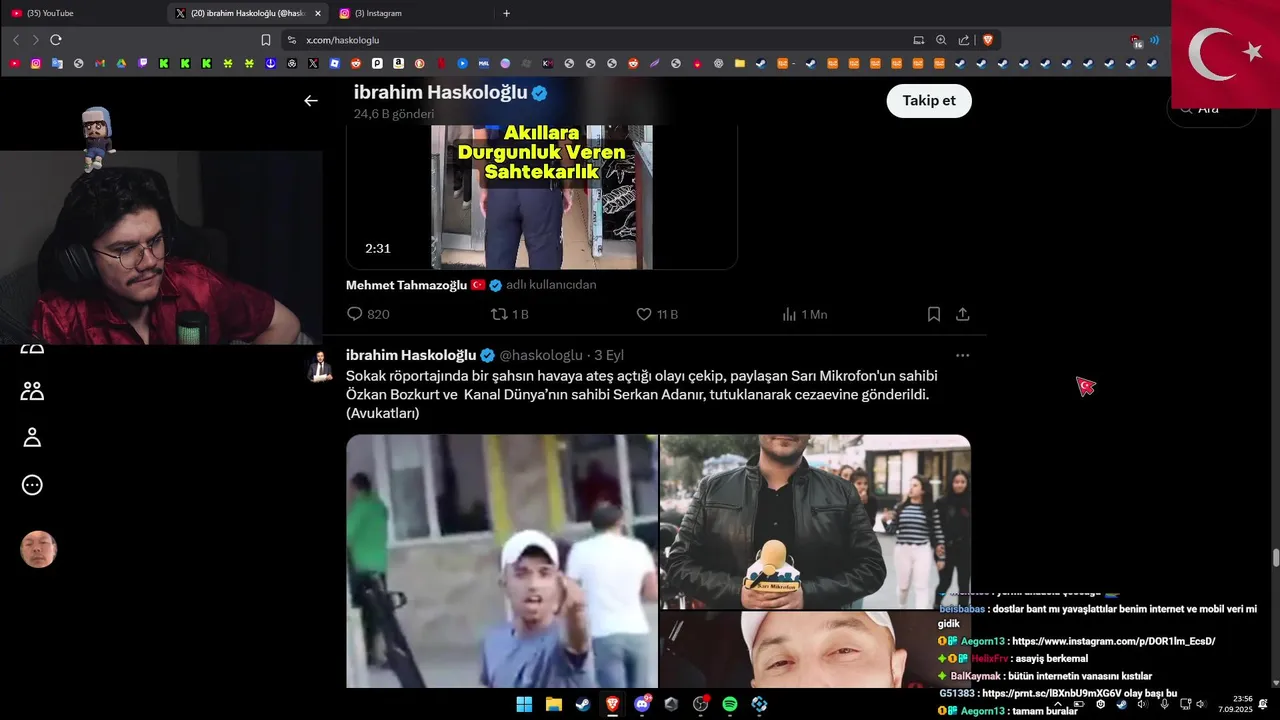Screen dimensions: 1280x720
Task: Open the instagram.com link in chat
Action: coord(1113,641)
